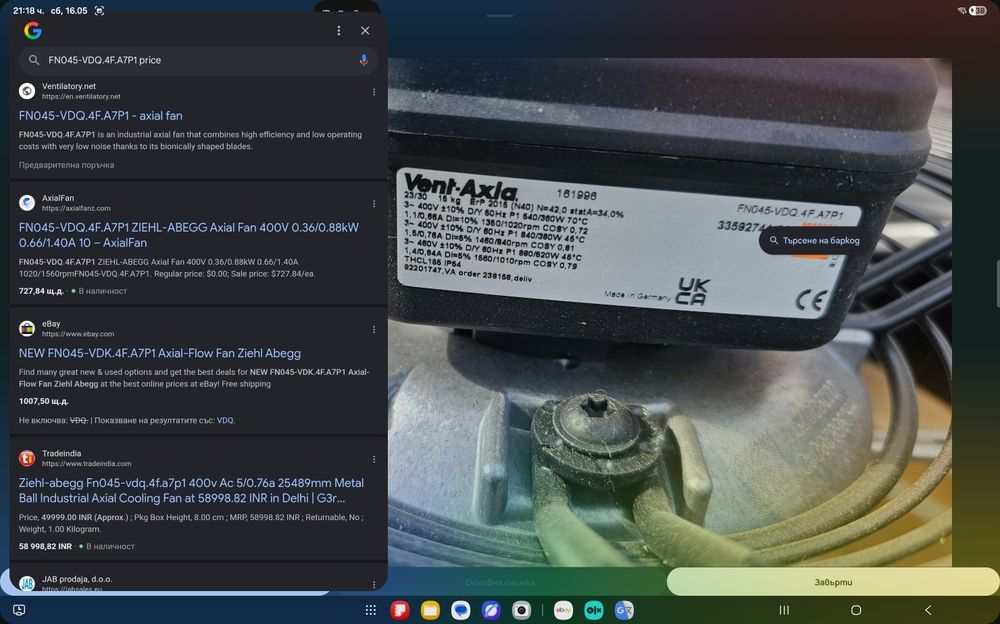Open Tradeindia result options menu
Viewport: 1000px width, 624px height.
pos(374,459)
